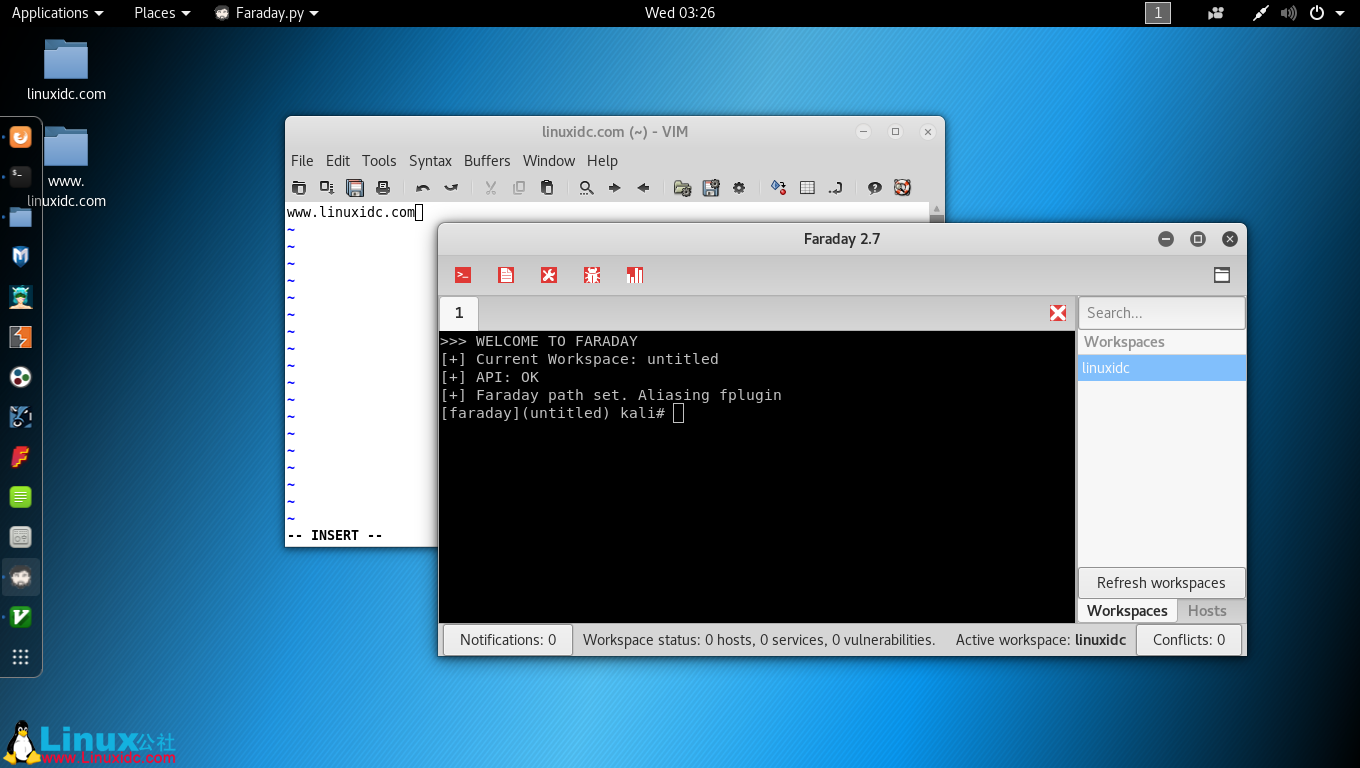The image size is (1360, 768).
Task: Click VIM Undo toolbar icon
Action: (423, 187)
